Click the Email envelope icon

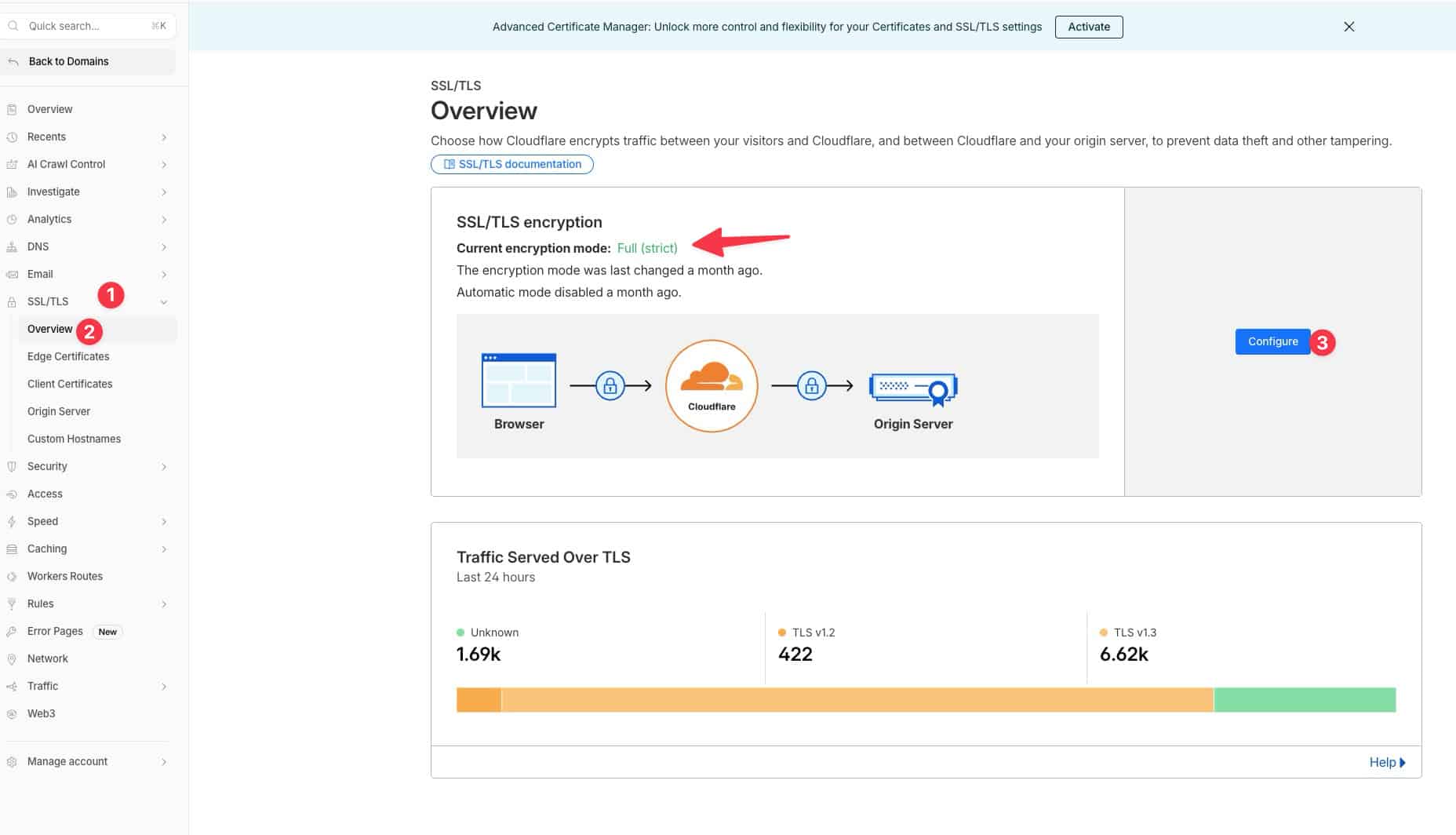(x=12, y=274)
